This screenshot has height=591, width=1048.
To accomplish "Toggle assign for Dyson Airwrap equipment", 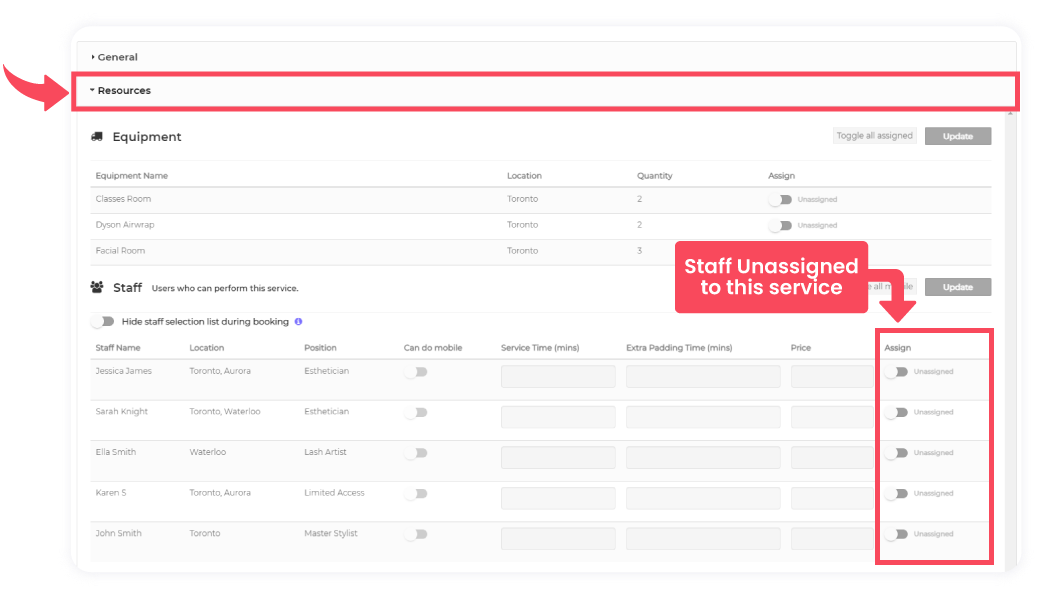I will 780,225.
